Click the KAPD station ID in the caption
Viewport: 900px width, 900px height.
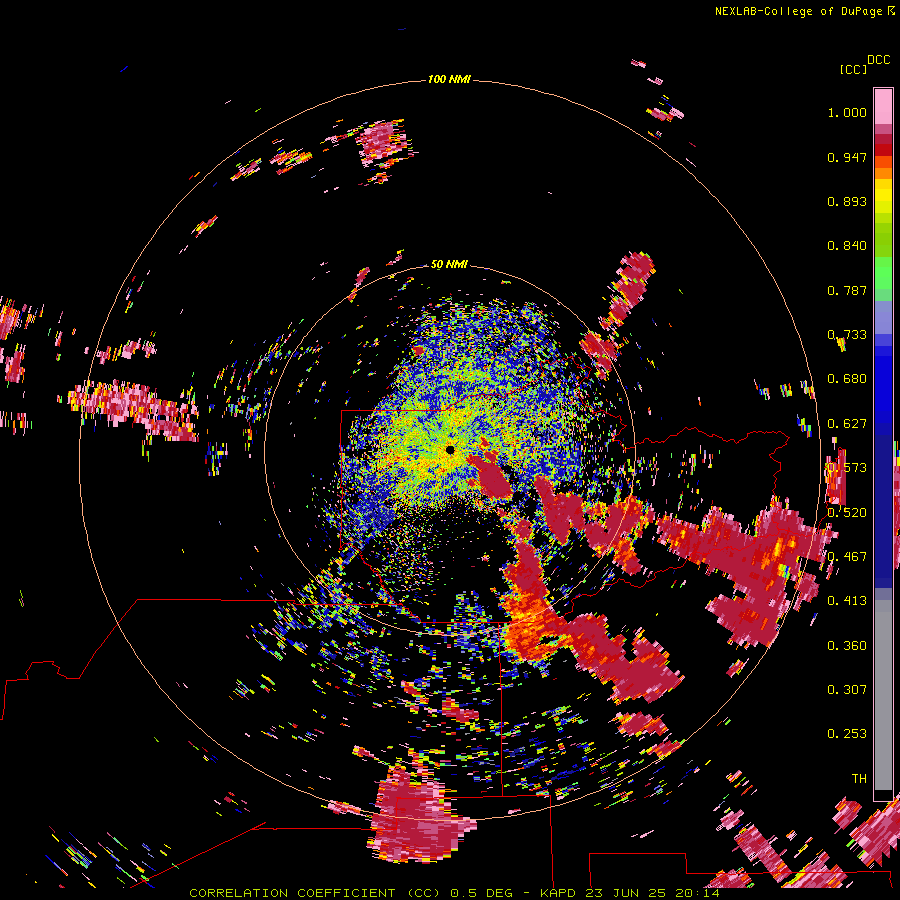point(560,893)
